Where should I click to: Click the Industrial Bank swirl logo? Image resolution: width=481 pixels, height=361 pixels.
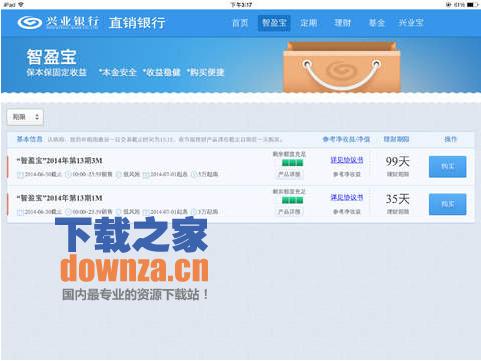(x=29, y=23)
